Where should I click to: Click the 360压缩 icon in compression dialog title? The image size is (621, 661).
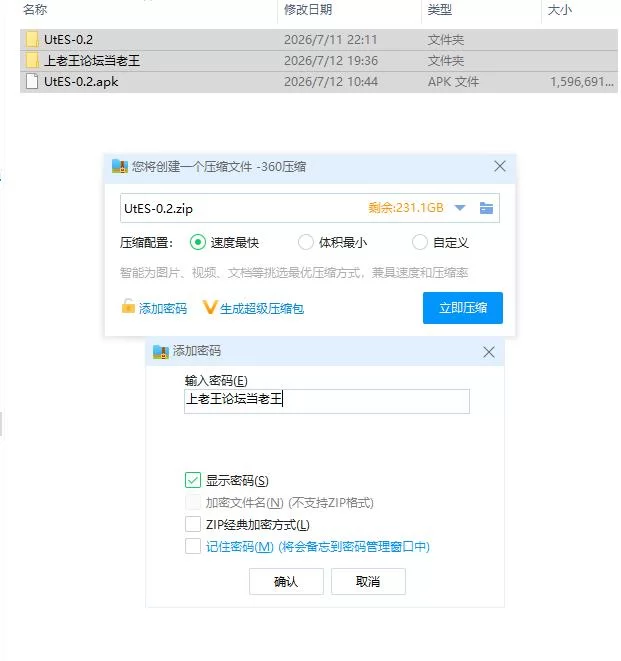click(120, 167)
